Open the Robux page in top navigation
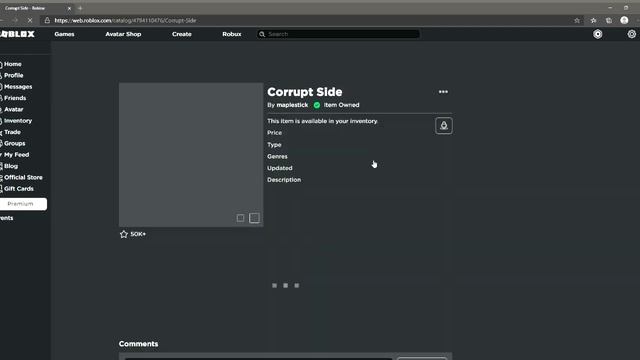 (x=232, y=34)
